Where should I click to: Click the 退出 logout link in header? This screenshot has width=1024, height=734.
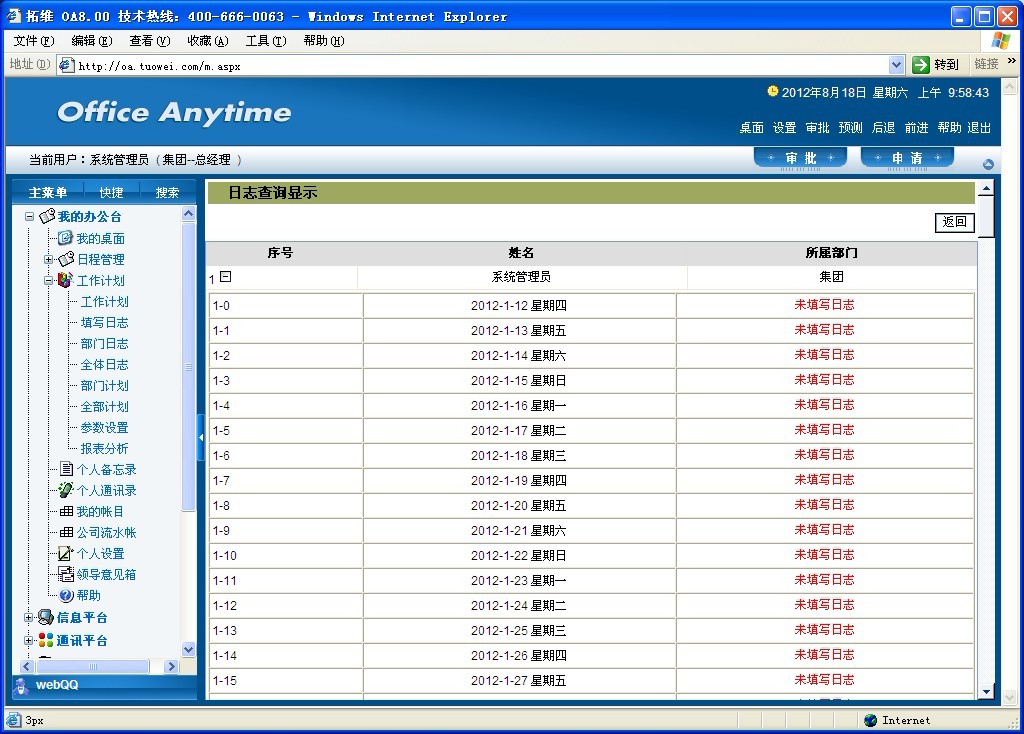tap(979, 128)
